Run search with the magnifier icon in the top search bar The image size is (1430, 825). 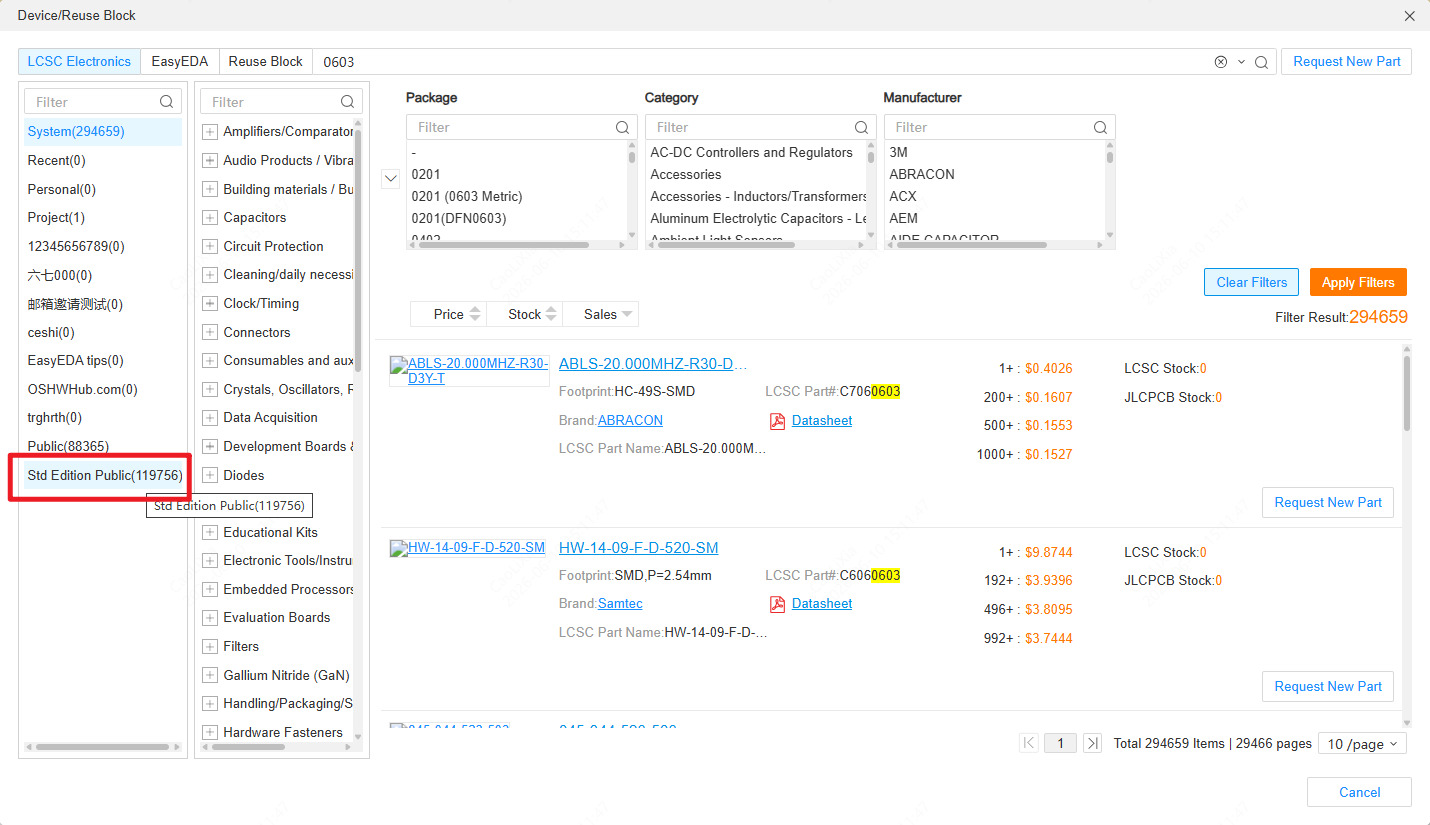pyautogui.click(x=1261, y=62)
